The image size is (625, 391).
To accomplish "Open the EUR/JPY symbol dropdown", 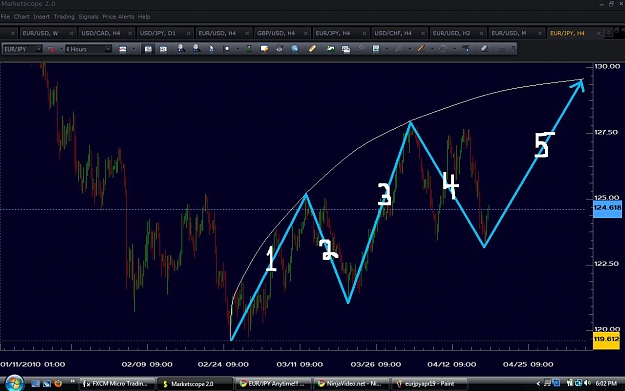I will click(x=38, y=49).
